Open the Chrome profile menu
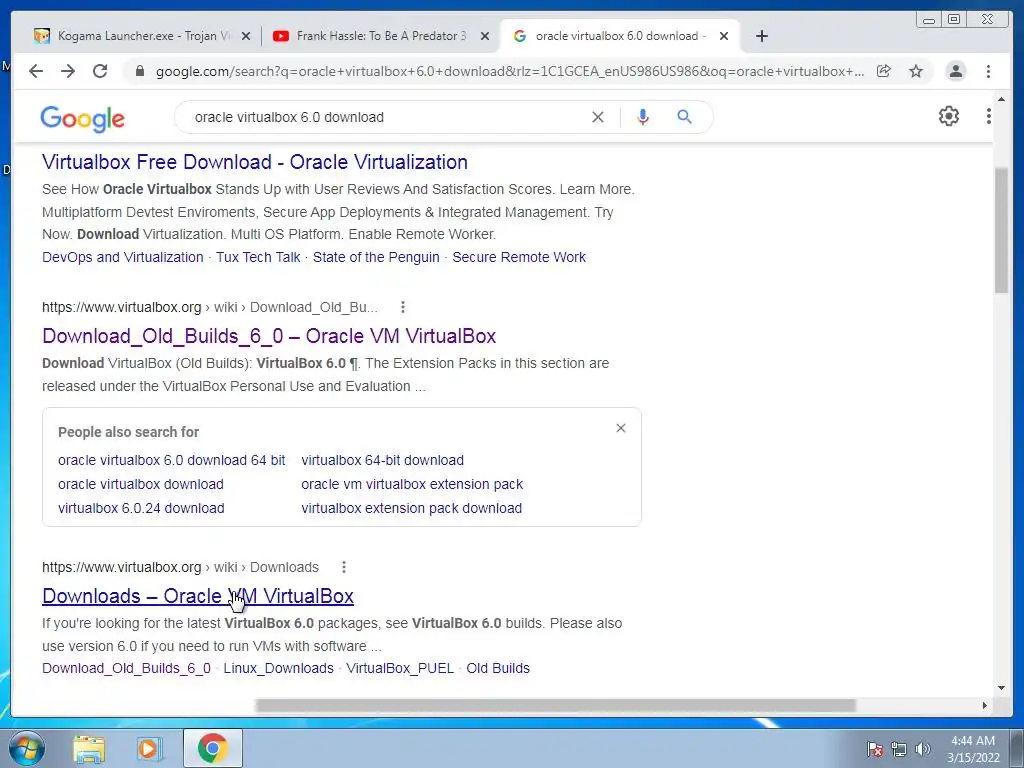The width and height of the screenshot is (1024, 768). coord(956,71)
